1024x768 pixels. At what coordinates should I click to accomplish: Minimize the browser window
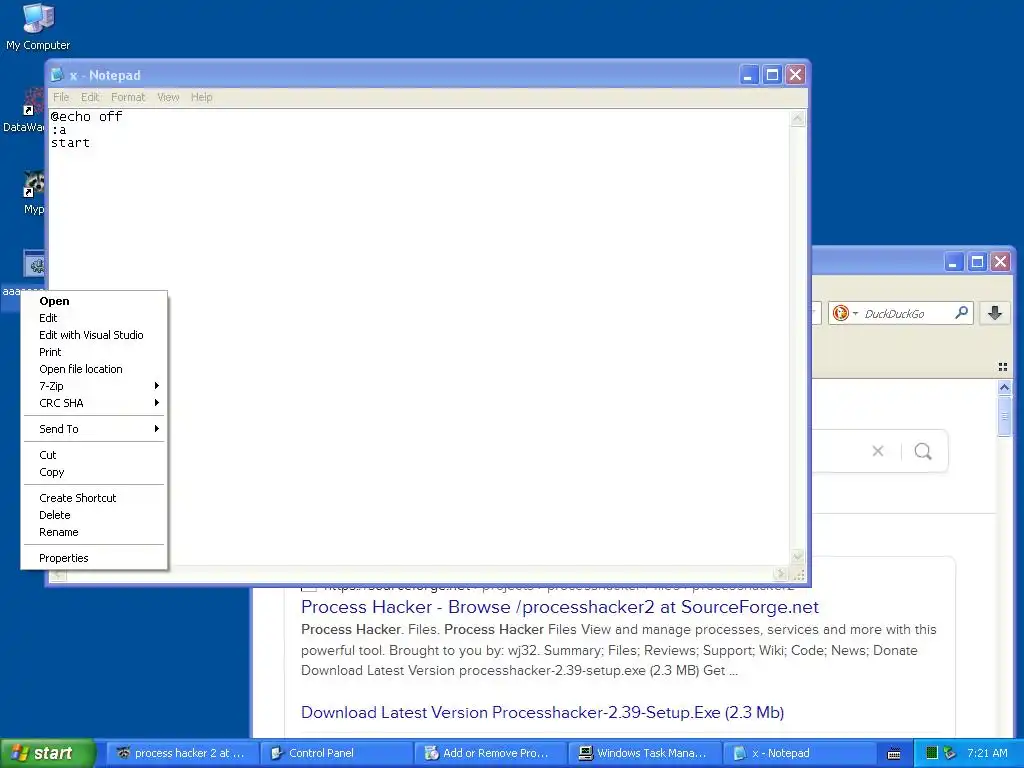953,262
